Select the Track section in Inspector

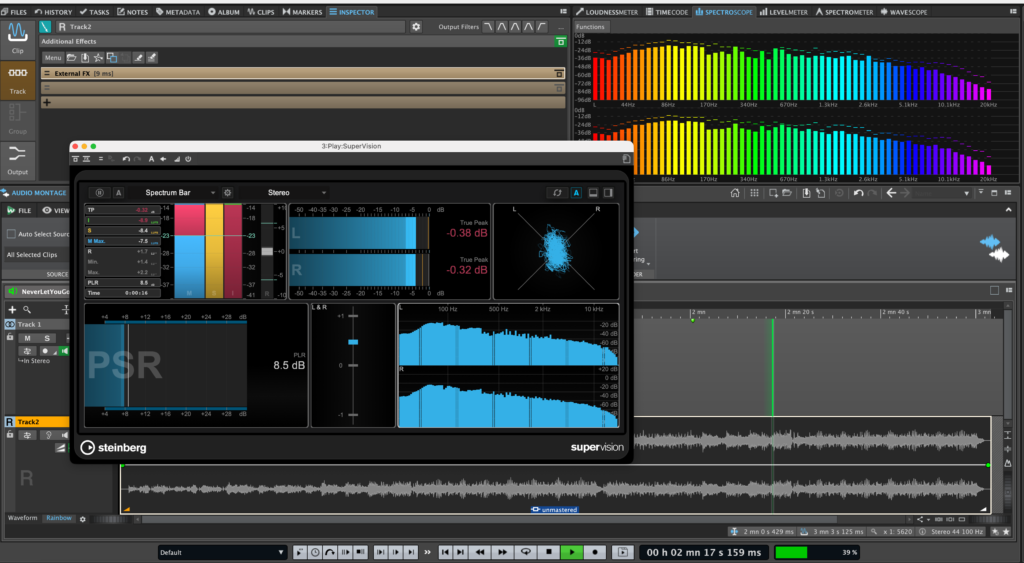pyautogui.click(x=18, y=80)
